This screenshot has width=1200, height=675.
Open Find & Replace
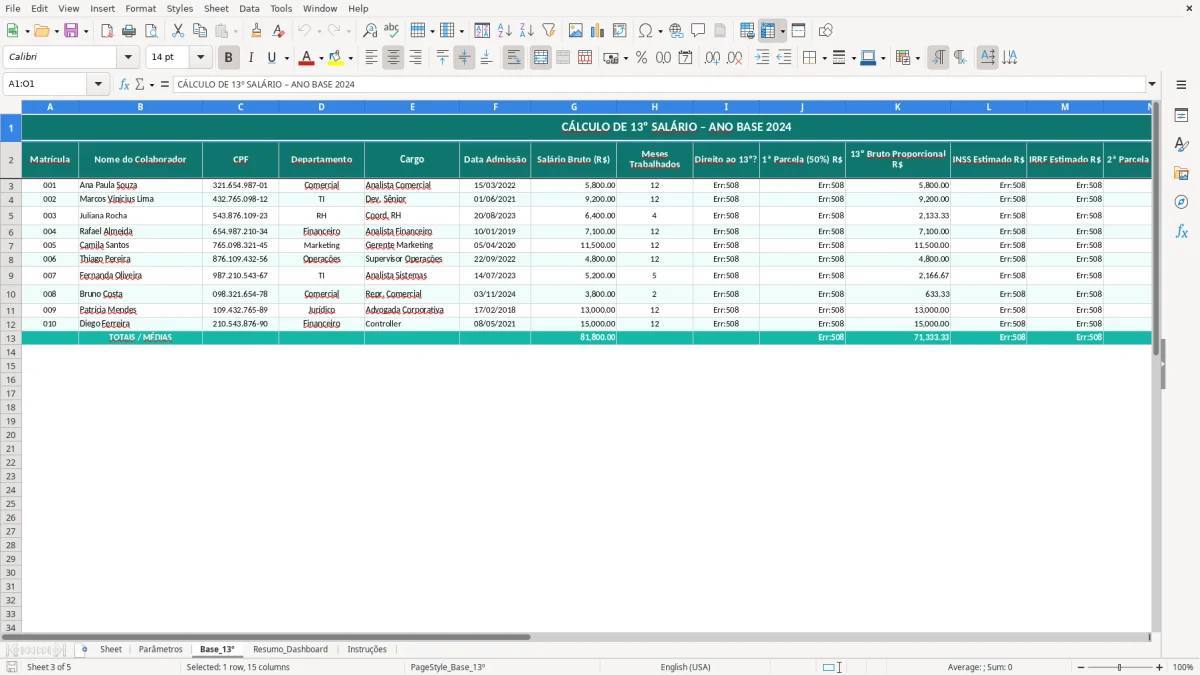tap(370, 31)
